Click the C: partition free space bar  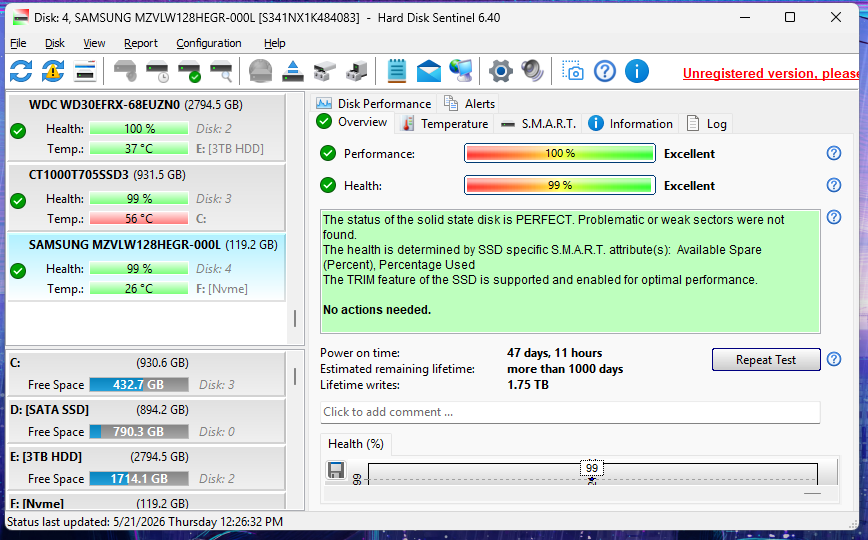pyautogui.click(x=139, y=384)
